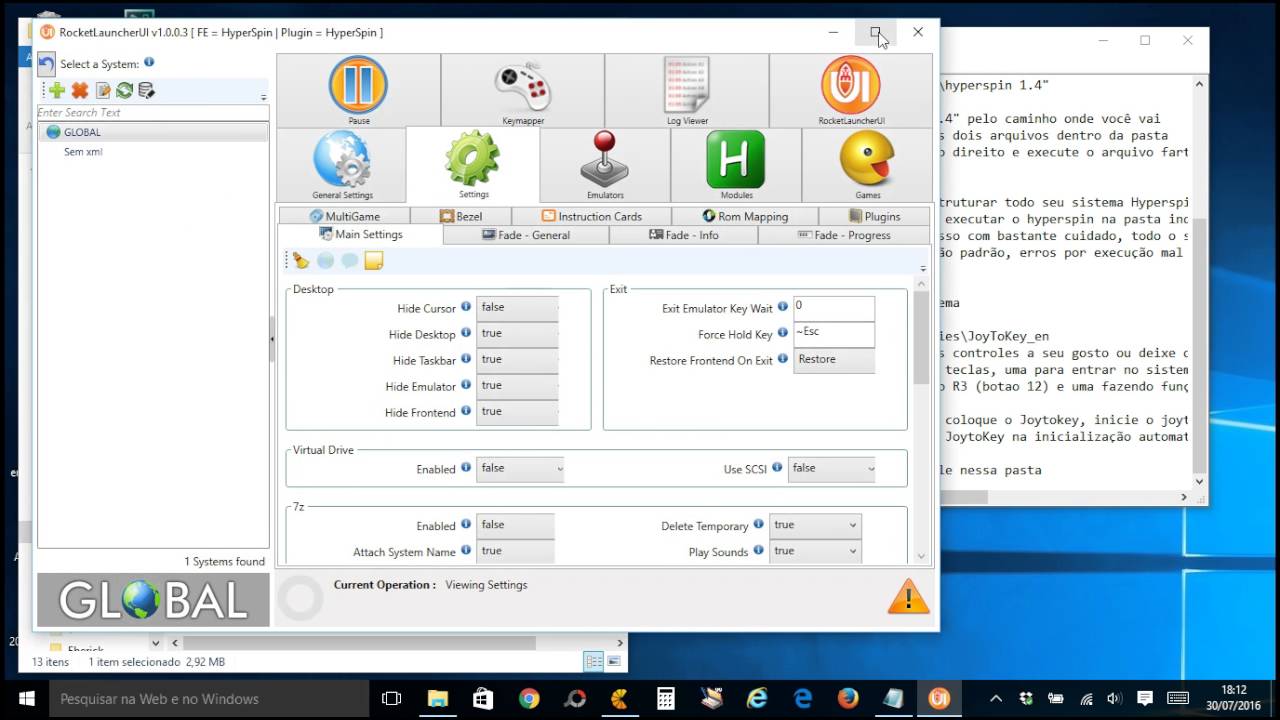Viewport: 1280px width, 720px height.
Task: Click the edit system notepad icon
Action: 103,91
